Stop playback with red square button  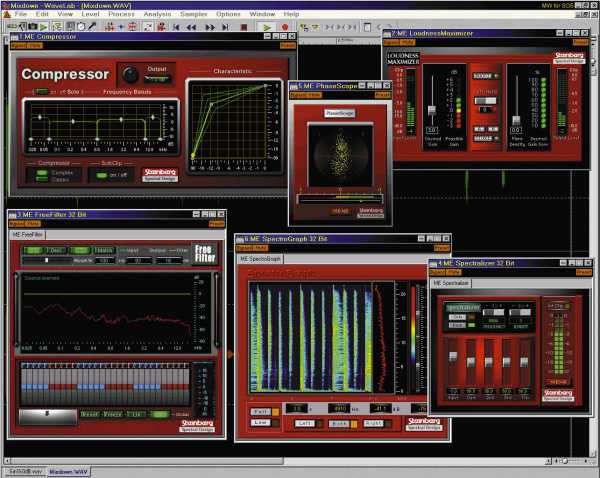243,27
